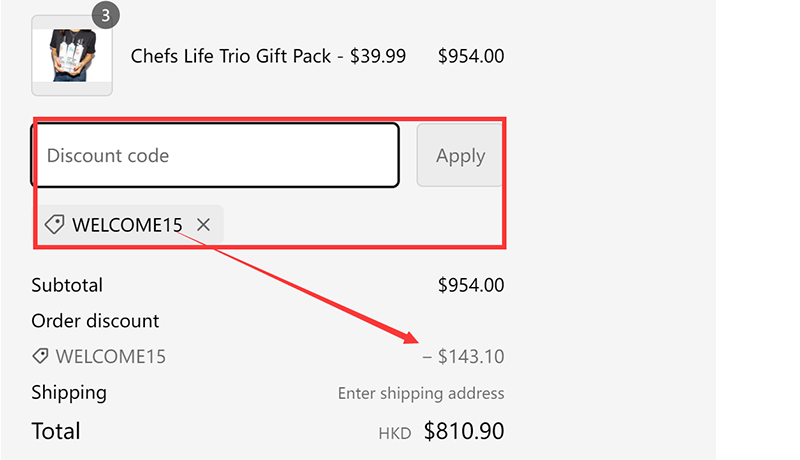This screenshot has width=800, height=460.
Task: Click the product line price $954.00
Action: tap(471, 56)
